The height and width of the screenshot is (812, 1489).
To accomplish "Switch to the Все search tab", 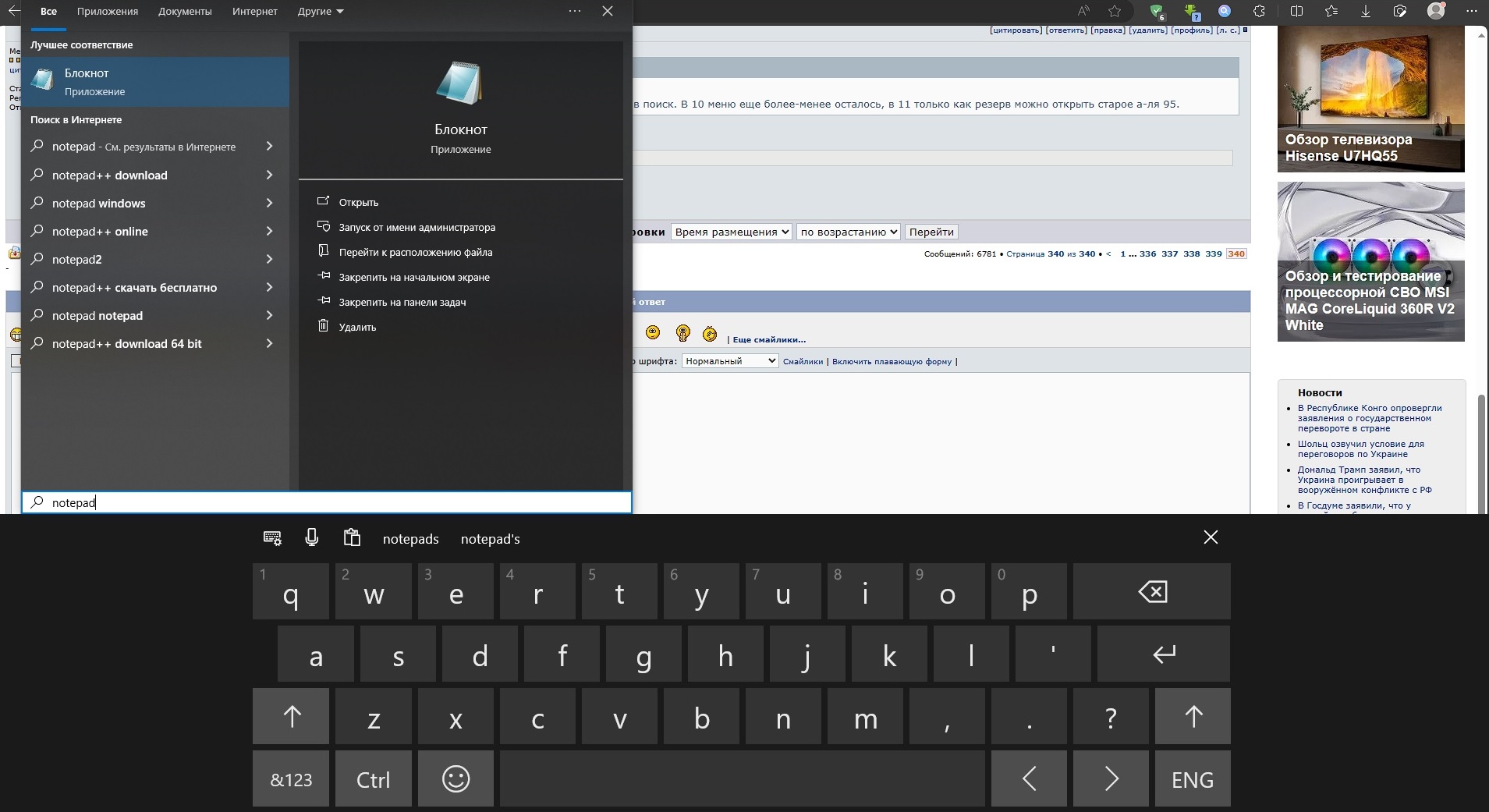I will pyautogui.click(x=48, y=12).
